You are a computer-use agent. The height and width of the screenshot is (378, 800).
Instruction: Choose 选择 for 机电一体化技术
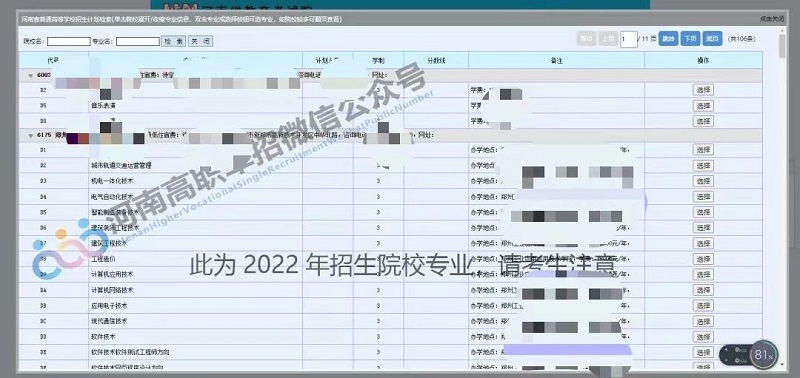tap(703, 181)
